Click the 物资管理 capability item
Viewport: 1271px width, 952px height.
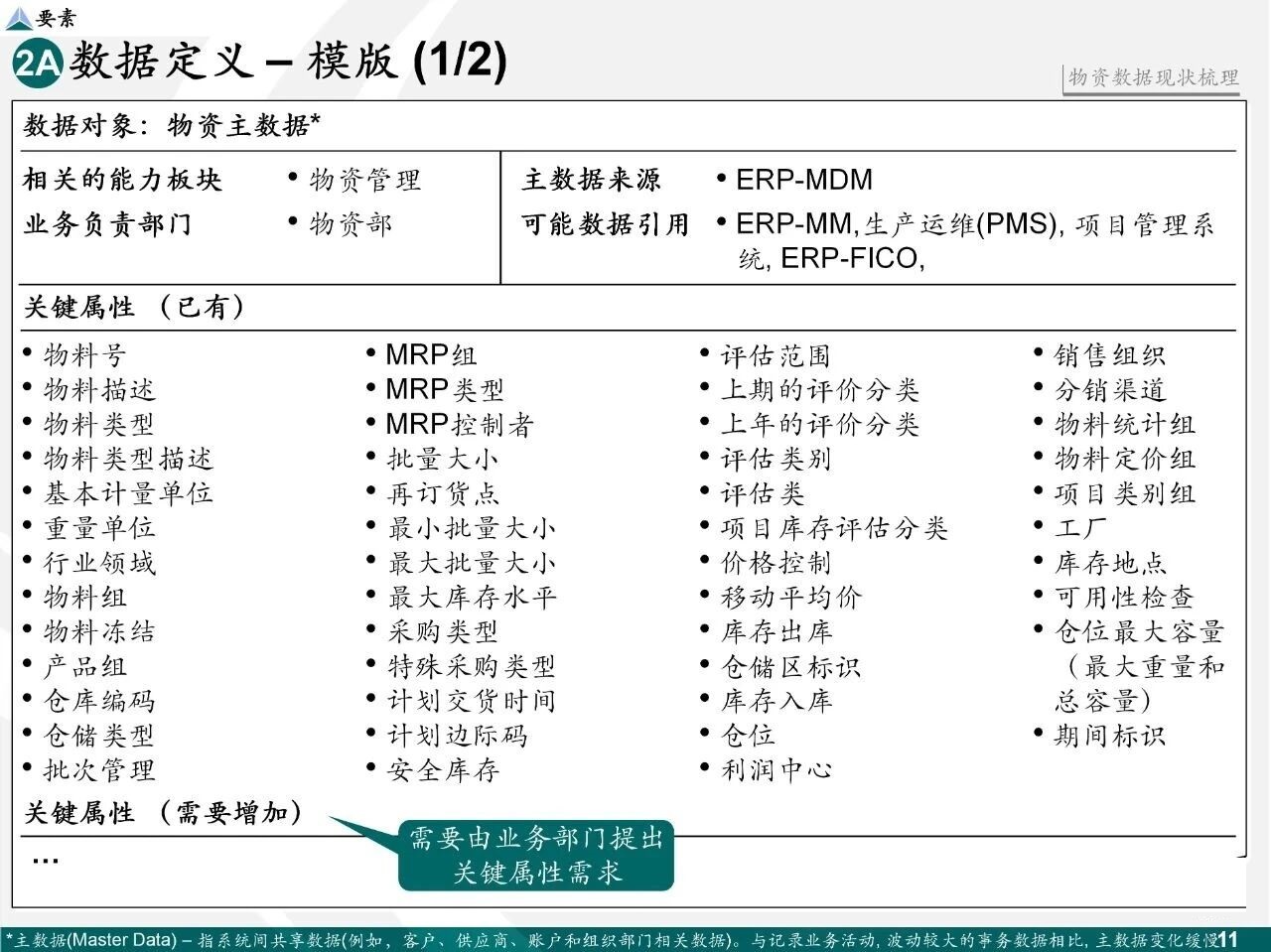(364, 180)
